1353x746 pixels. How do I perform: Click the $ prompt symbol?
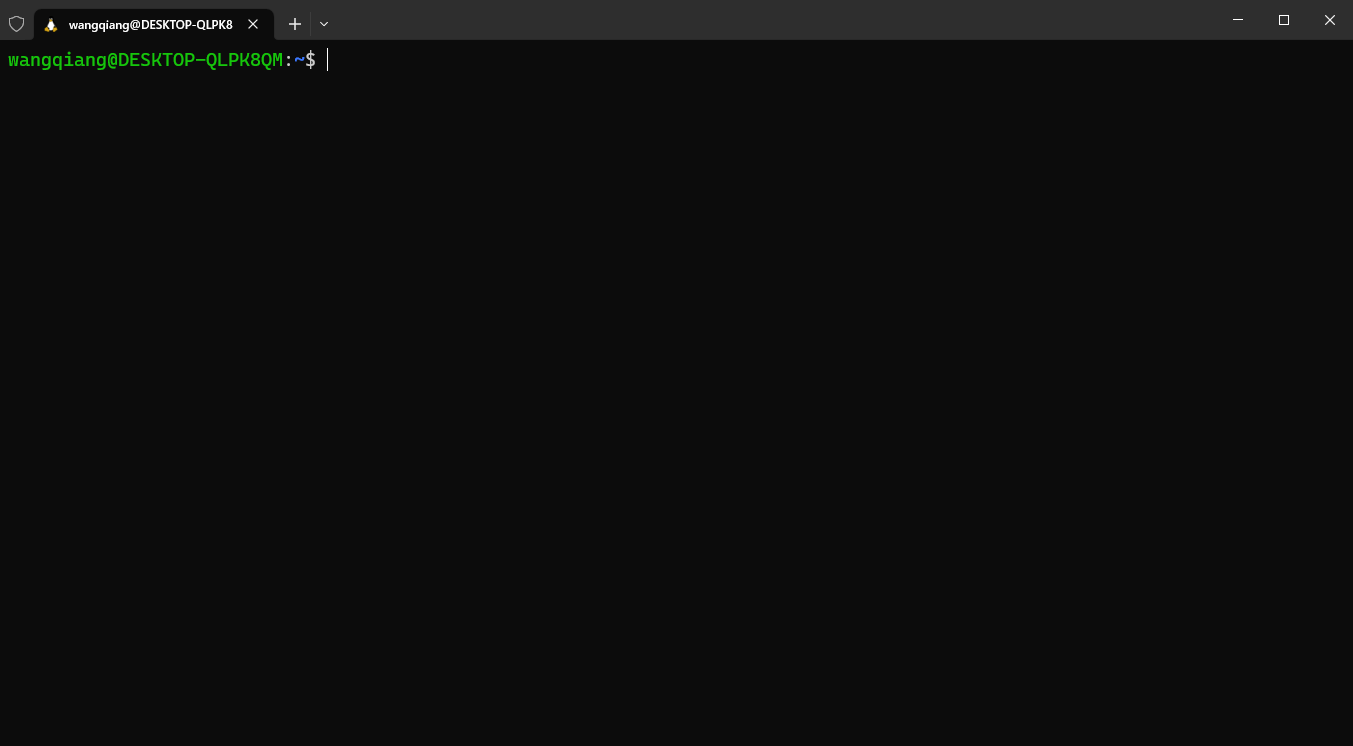point(310,60)
